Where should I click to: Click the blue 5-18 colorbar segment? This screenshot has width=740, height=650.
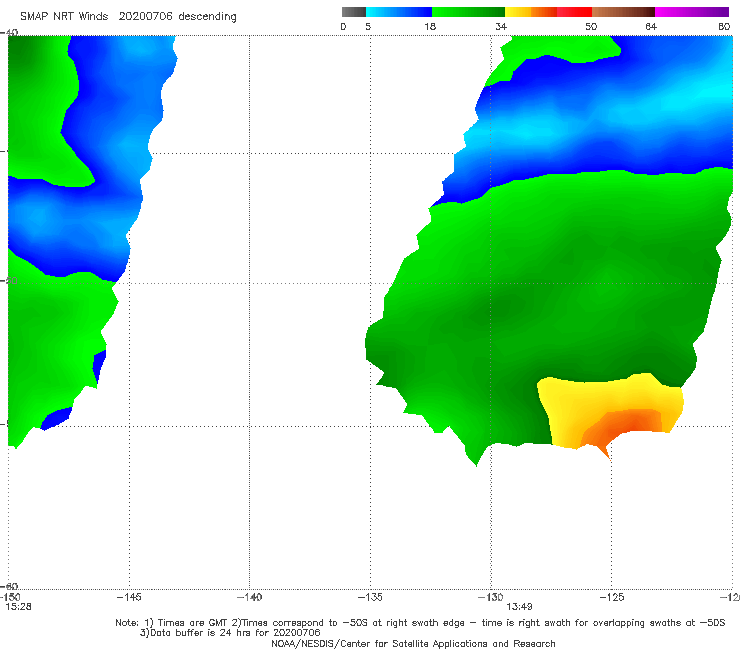[399, 12]
